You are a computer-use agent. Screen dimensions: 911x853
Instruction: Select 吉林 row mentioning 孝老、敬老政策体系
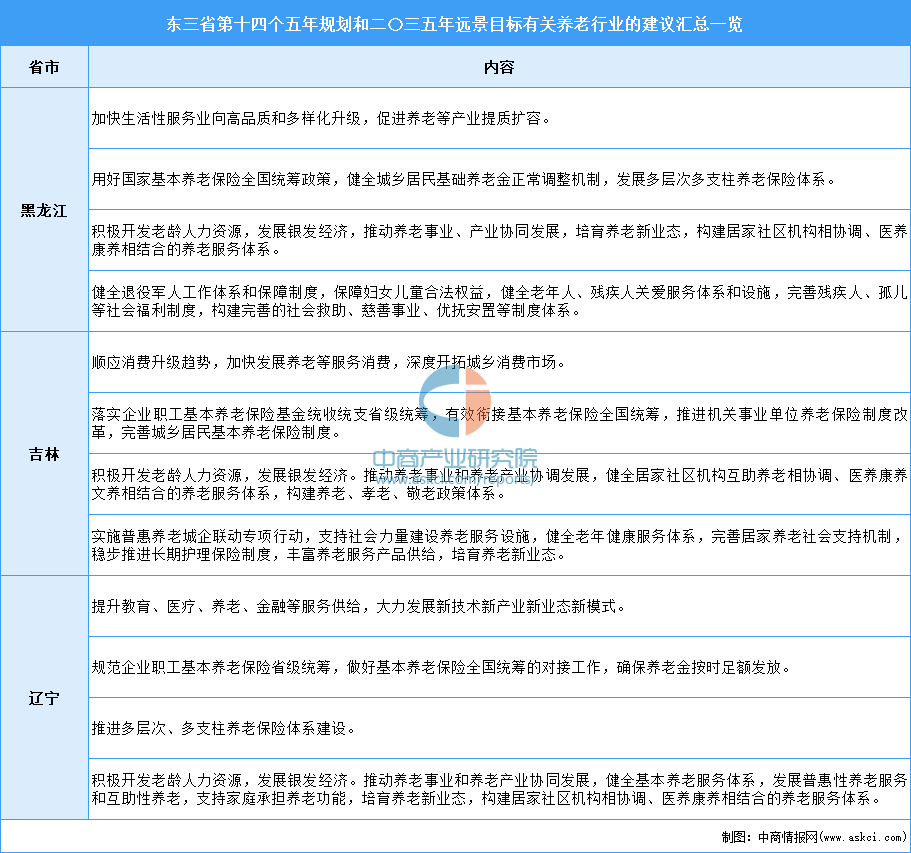tap(499, 485)
